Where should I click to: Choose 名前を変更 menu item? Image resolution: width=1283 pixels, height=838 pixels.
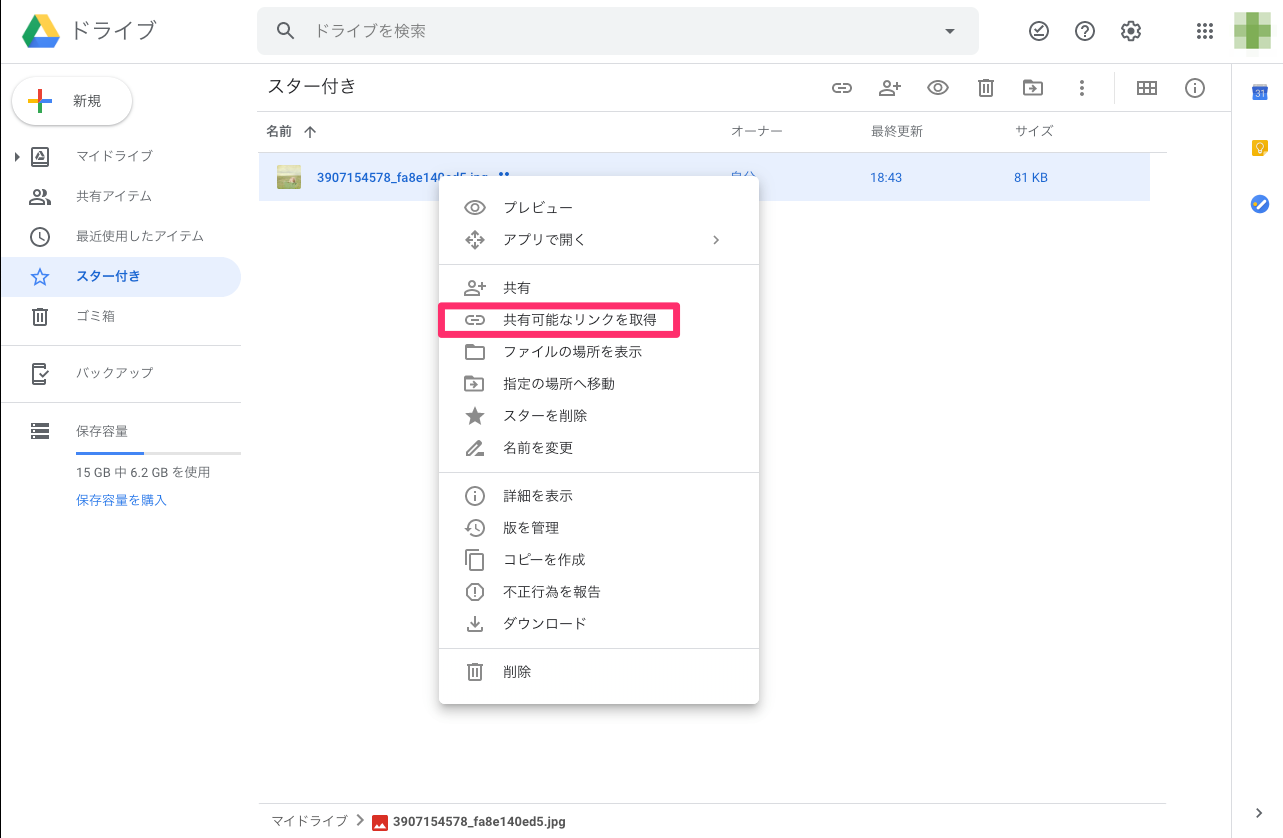pyautogui.click(x=599, y=448)
